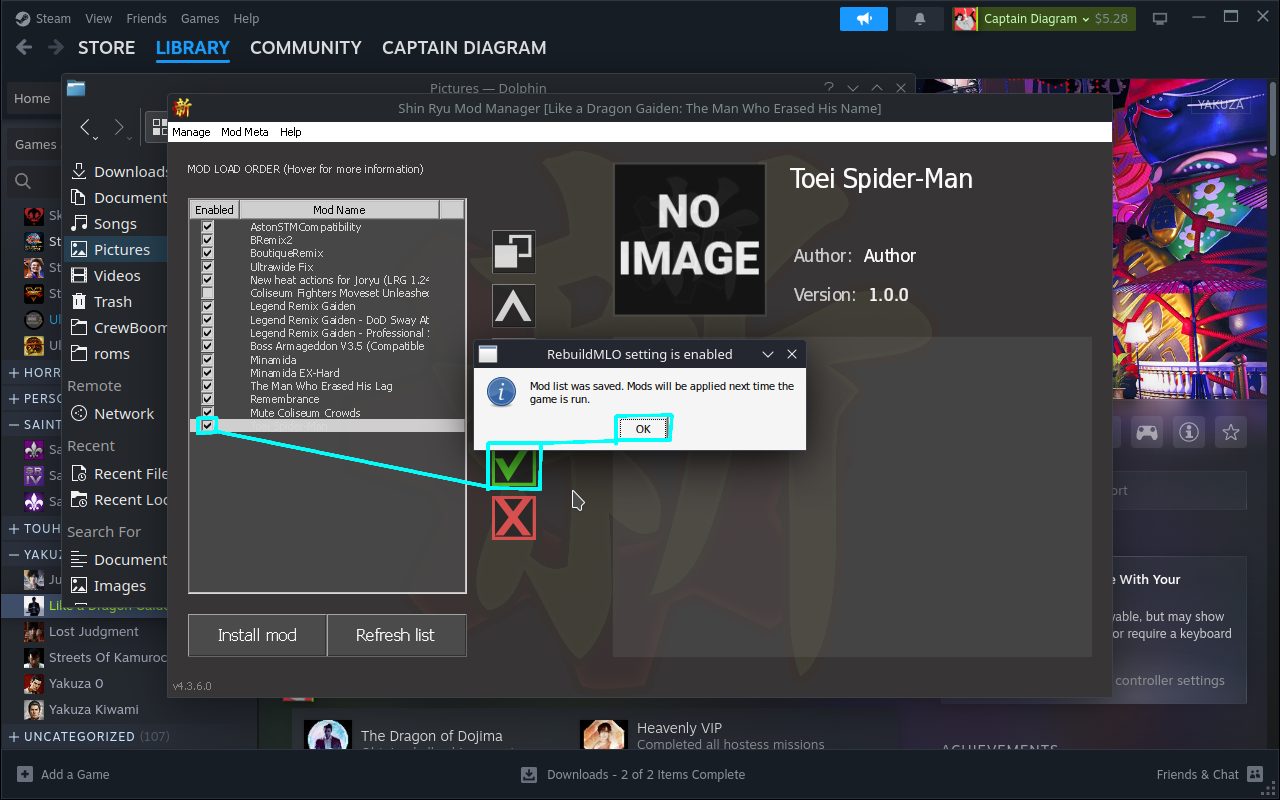Screen dimensions: 1280x800
Task: Collapse the SAINT collection in Steam sidebar
Action: [x=14, y=425]
